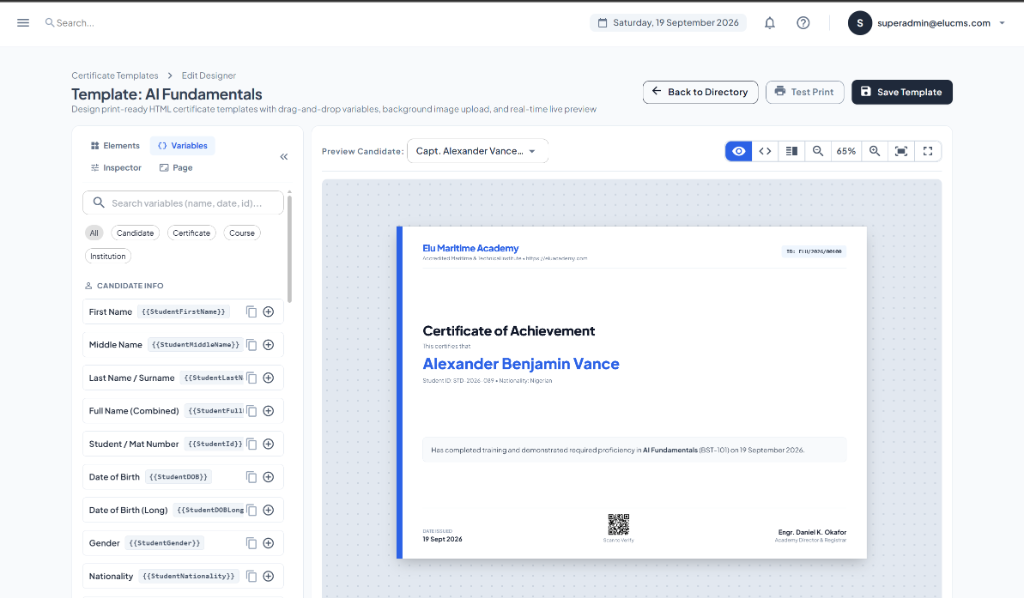Click the 65% zoom level

pos(846,151)
